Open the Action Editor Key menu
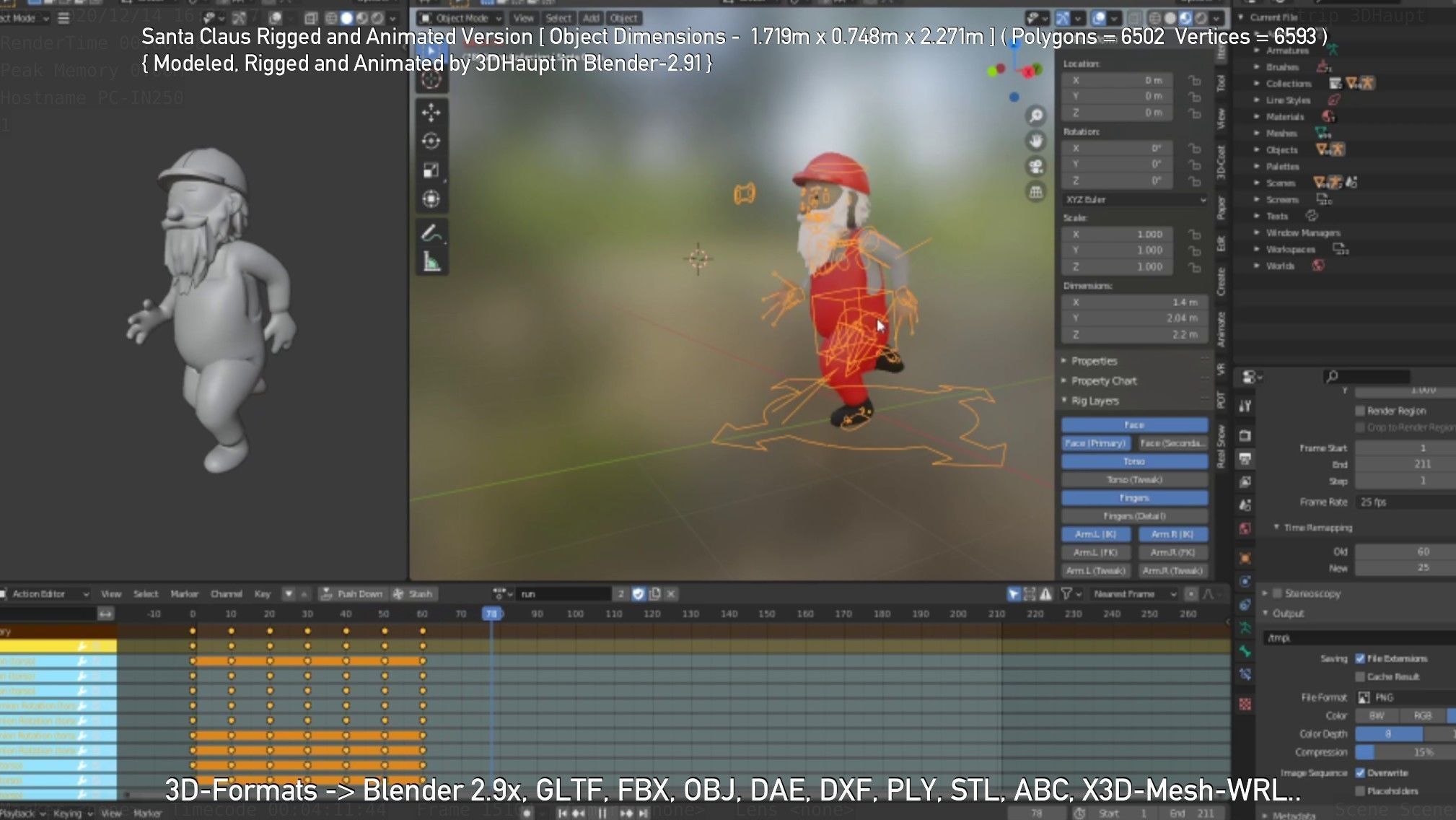1456x820 pixels. click(262, 594)
